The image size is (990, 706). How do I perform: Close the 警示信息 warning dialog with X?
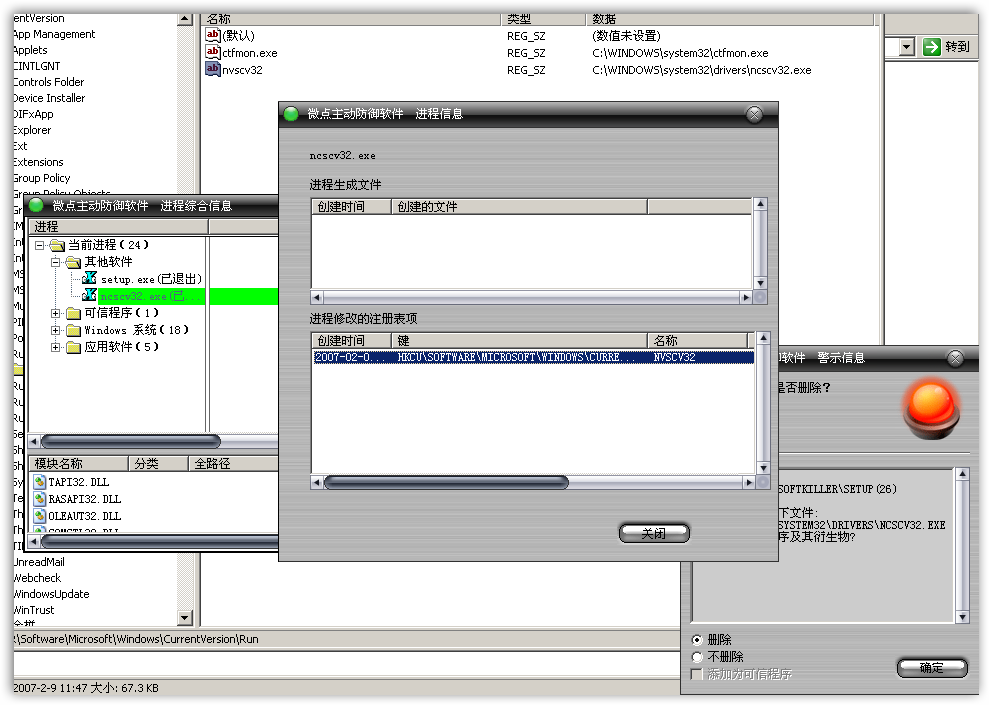pyautogui.click(x=955, y=358)
